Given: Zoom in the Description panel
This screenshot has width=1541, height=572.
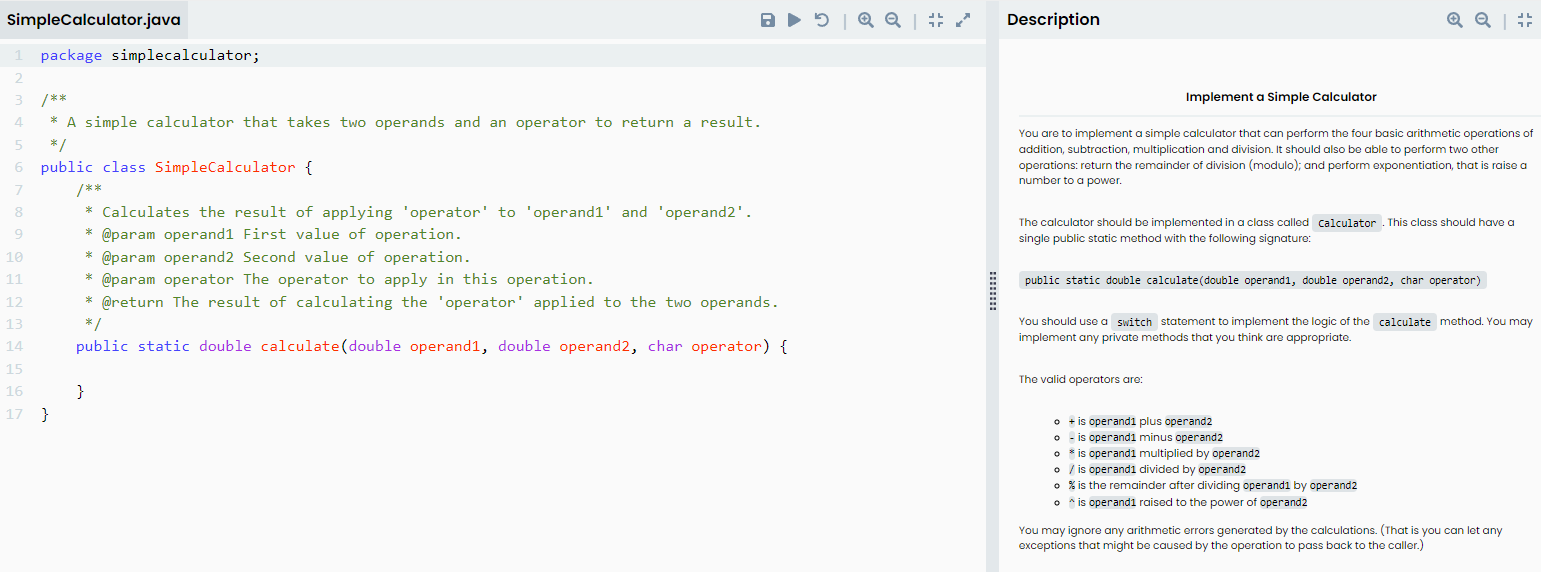Looking at the screenshot, I should 1455,20.
